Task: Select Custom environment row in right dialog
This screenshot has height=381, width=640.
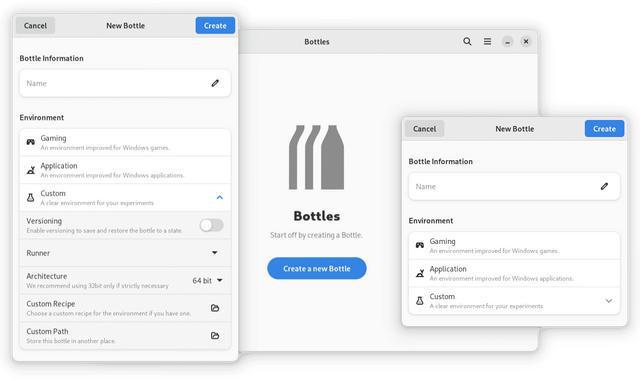Action: pyautogui.click(x=514, y=301)
